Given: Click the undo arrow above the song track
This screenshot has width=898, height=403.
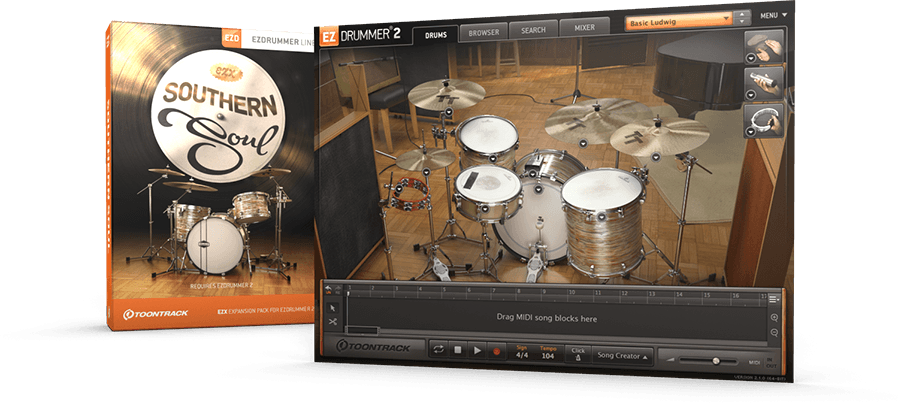Looking at the screenshot, I should tap(329, 289).
